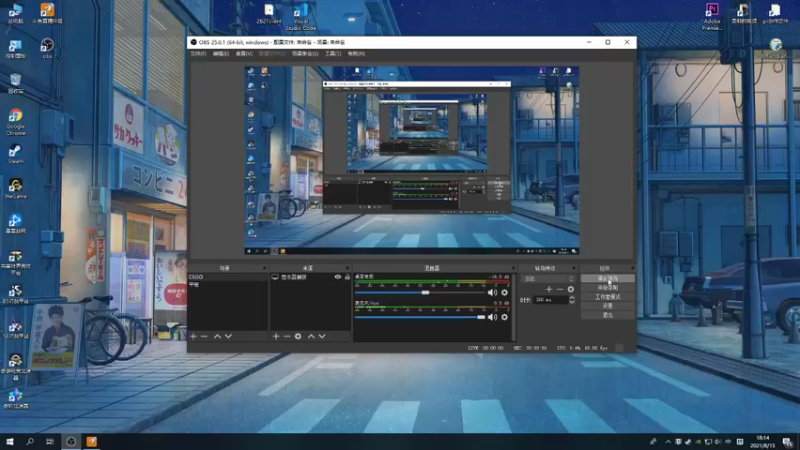Open the Edit menu in OBS
Screen dimensions: 800x450
click(220, 54)
